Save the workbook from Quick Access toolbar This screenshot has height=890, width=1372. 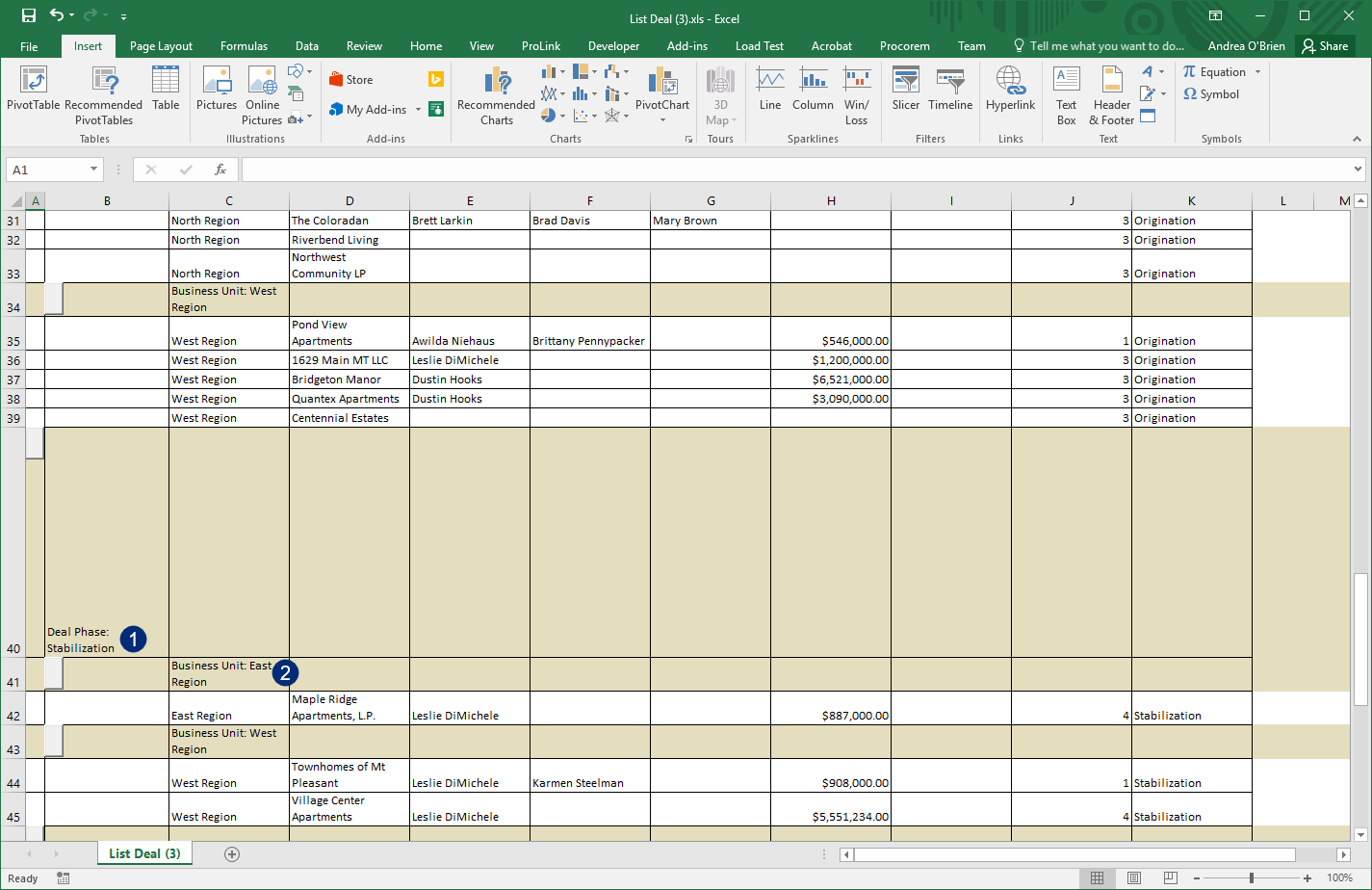click(x=28, y=16)
